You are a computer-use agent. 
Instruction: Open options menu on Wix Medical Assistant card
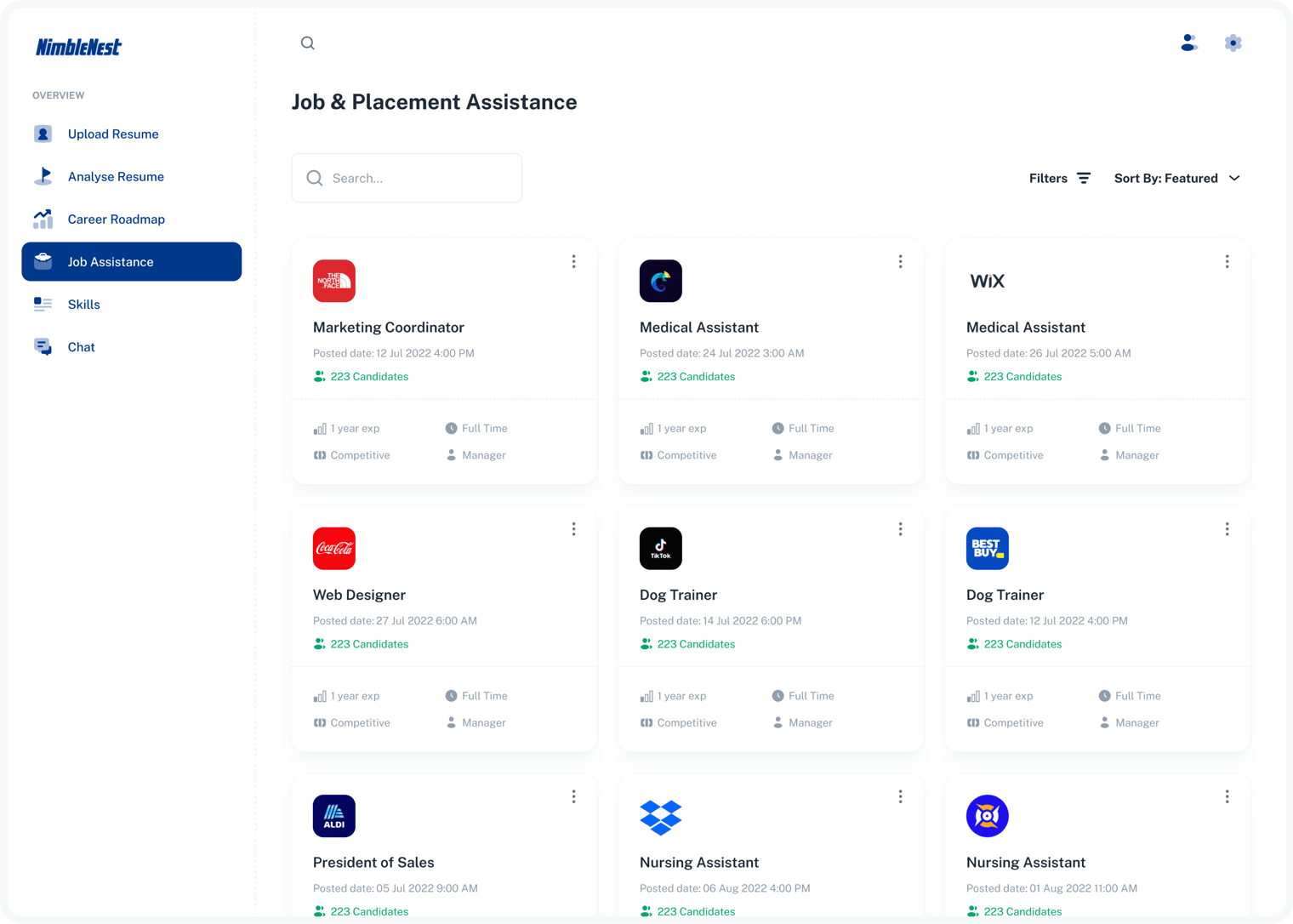pos(1227,261)
